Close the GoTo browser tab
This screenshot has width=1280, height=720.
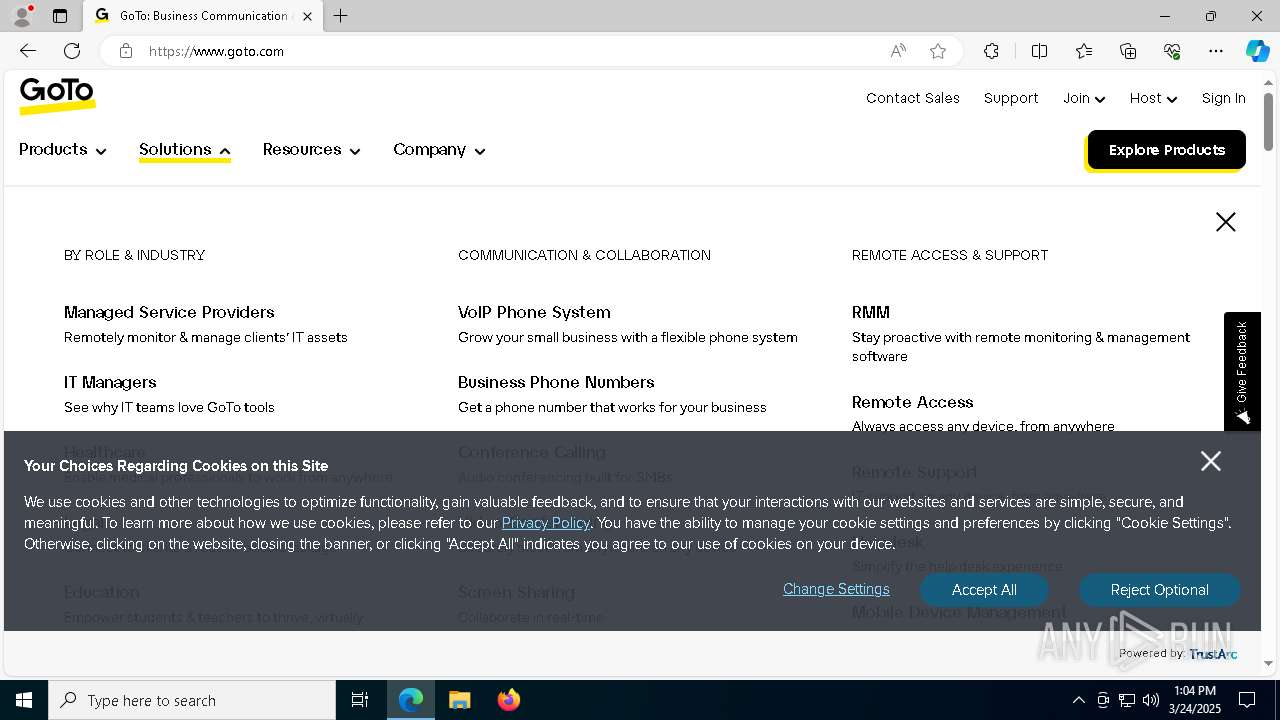(307, 16)
